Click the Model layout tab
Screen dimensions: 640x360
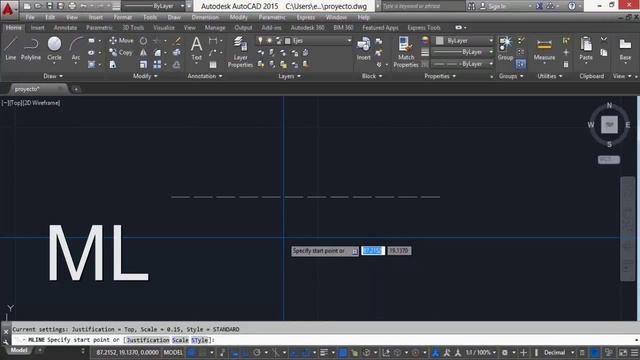click(x=19, y=350)
